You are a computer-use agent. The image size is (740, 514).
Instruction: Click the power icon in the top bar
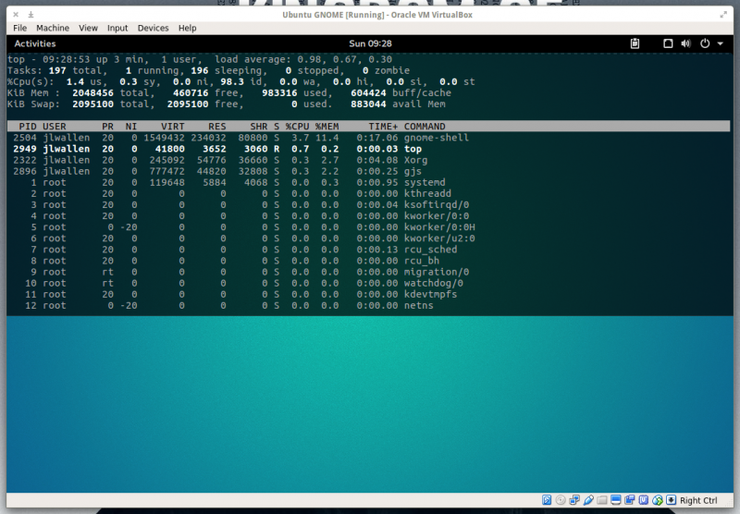pyautogui.click(x=705, y=43)
